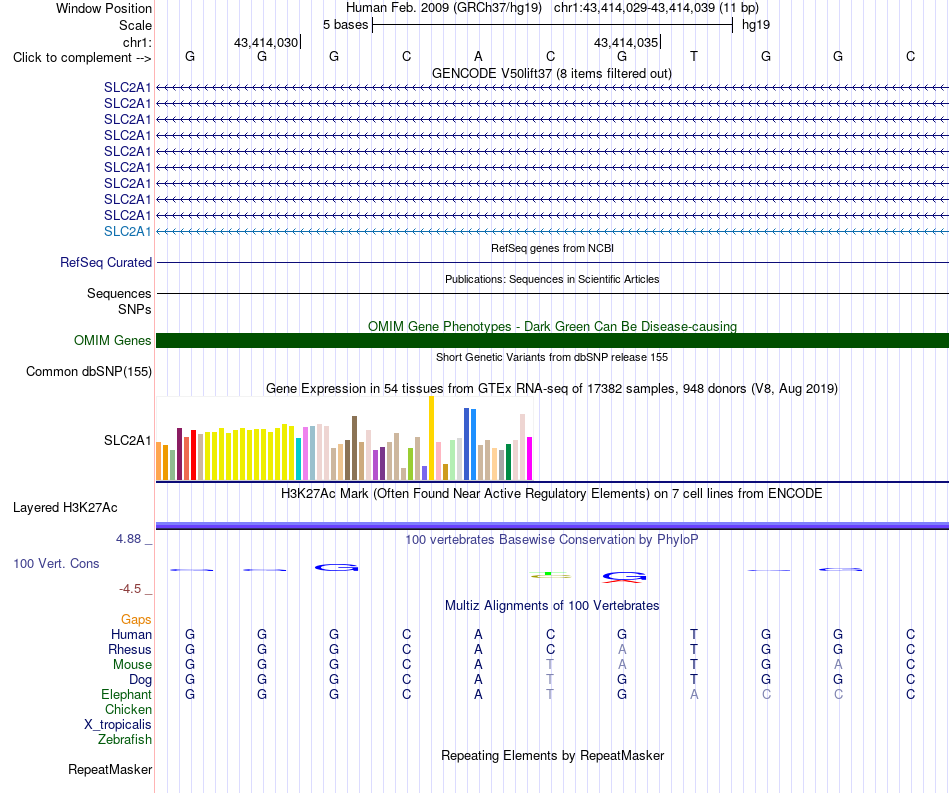Open the GENCODE V50lift37 track title
Screen dimensions: 950x793
pyautogui.click(x=551, y=73)
